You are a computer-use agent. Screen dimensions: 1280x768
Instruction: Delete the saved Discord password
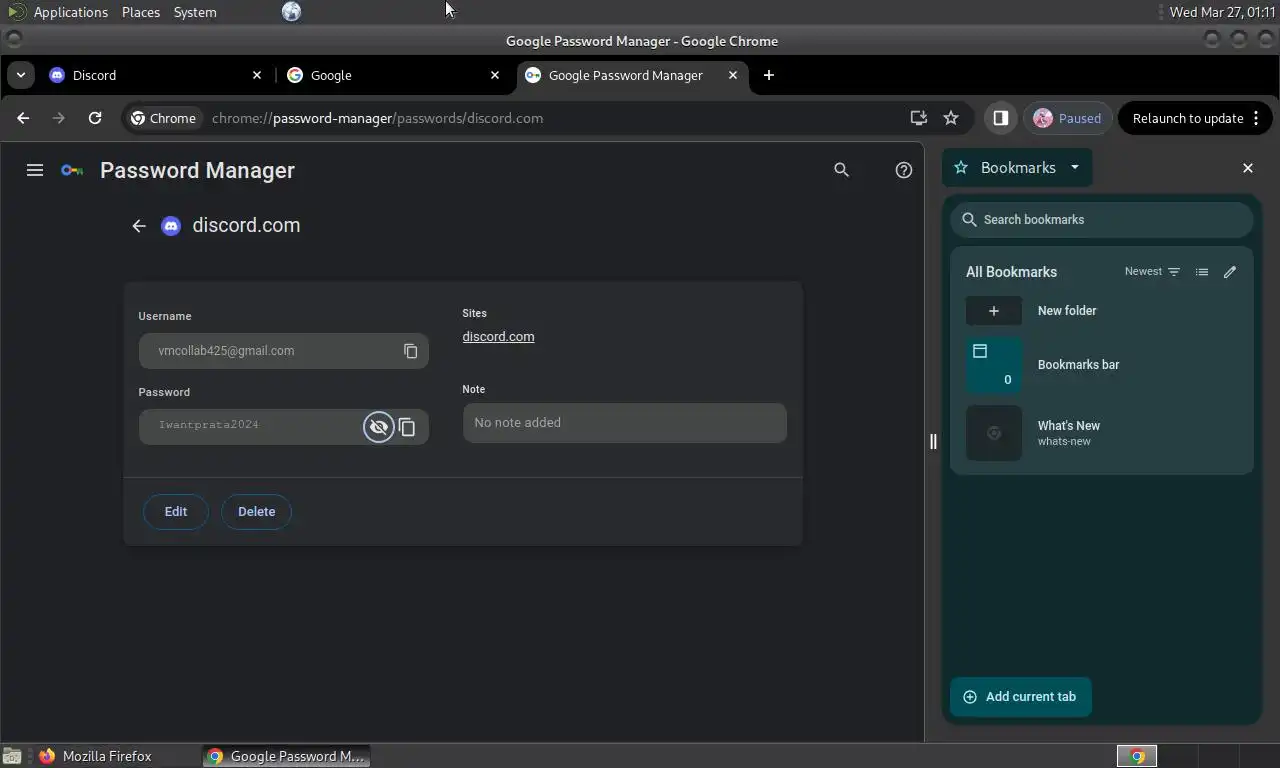tap(256, 511)
